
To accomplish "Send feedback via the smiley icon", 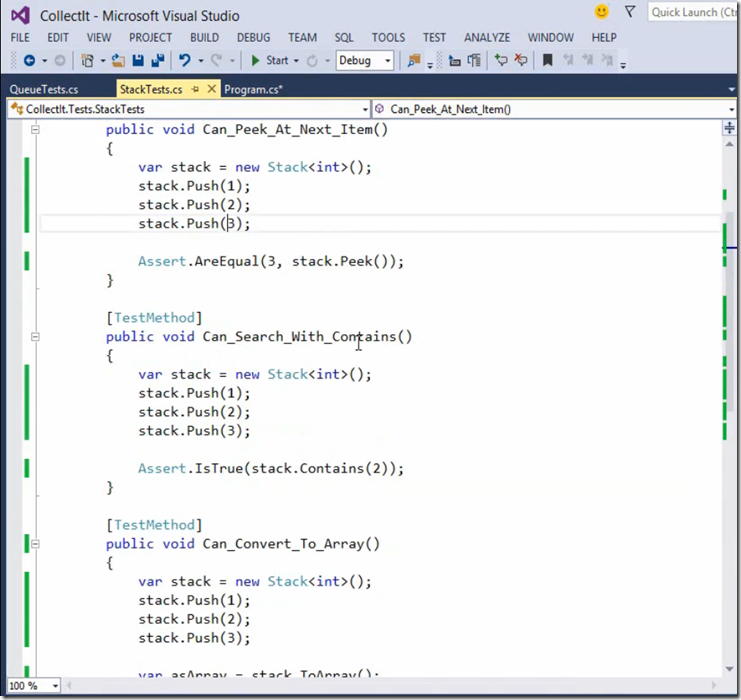I will click(602, 12).
